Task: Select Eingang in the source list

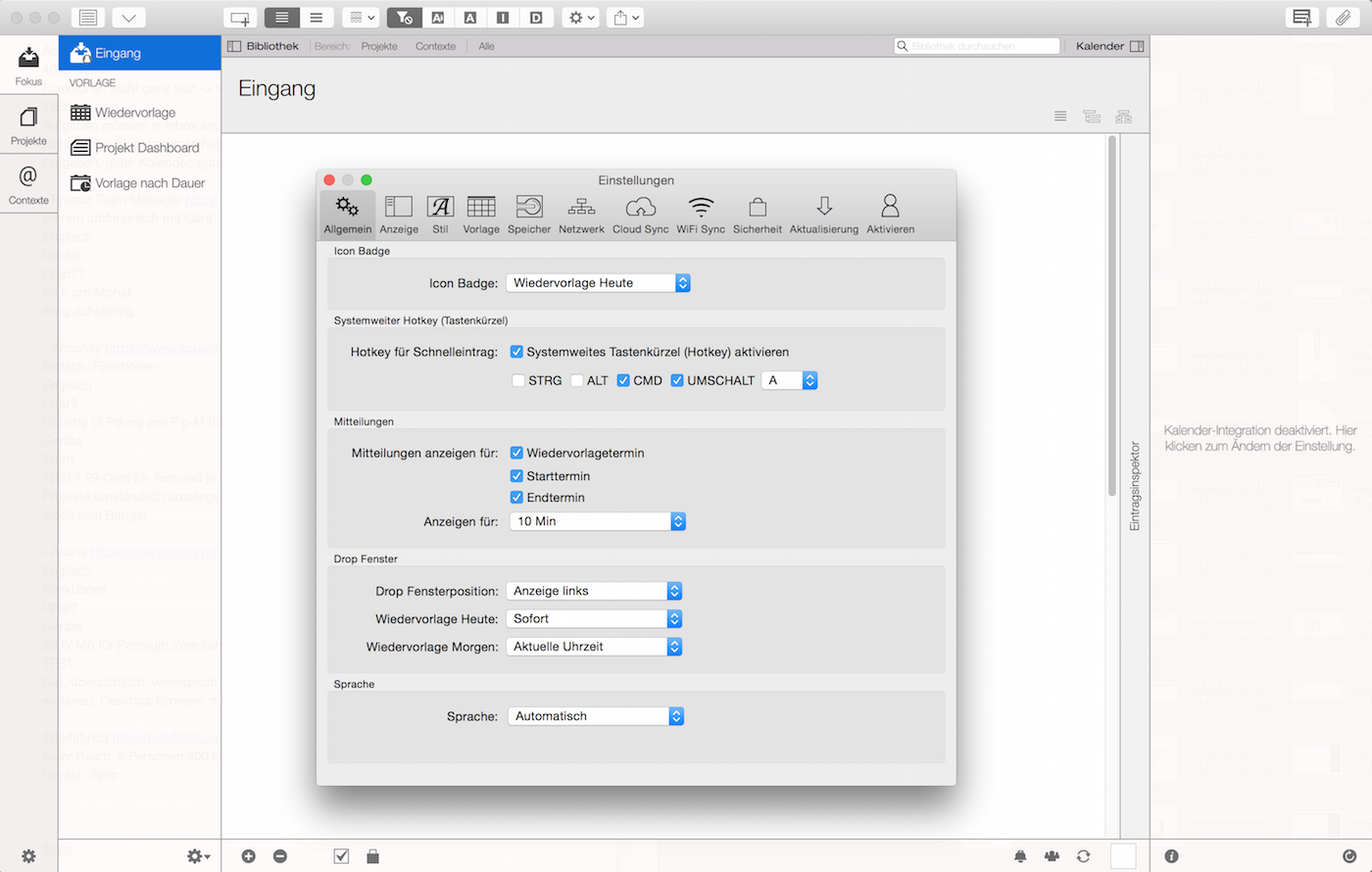Action: [x=139, y=53]
